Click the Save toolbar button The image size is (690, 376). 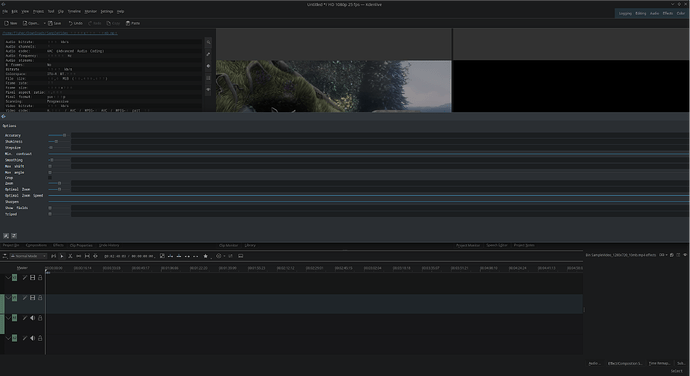click(x=55, y=23)
